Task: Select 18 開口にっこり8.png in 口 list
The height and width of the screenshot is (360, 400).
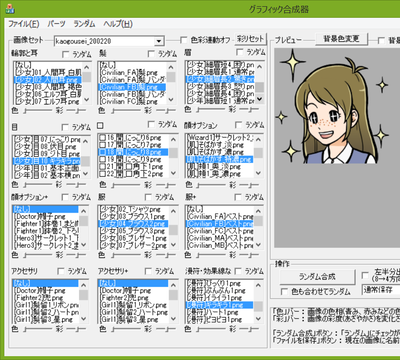Action: coord(133,152)
